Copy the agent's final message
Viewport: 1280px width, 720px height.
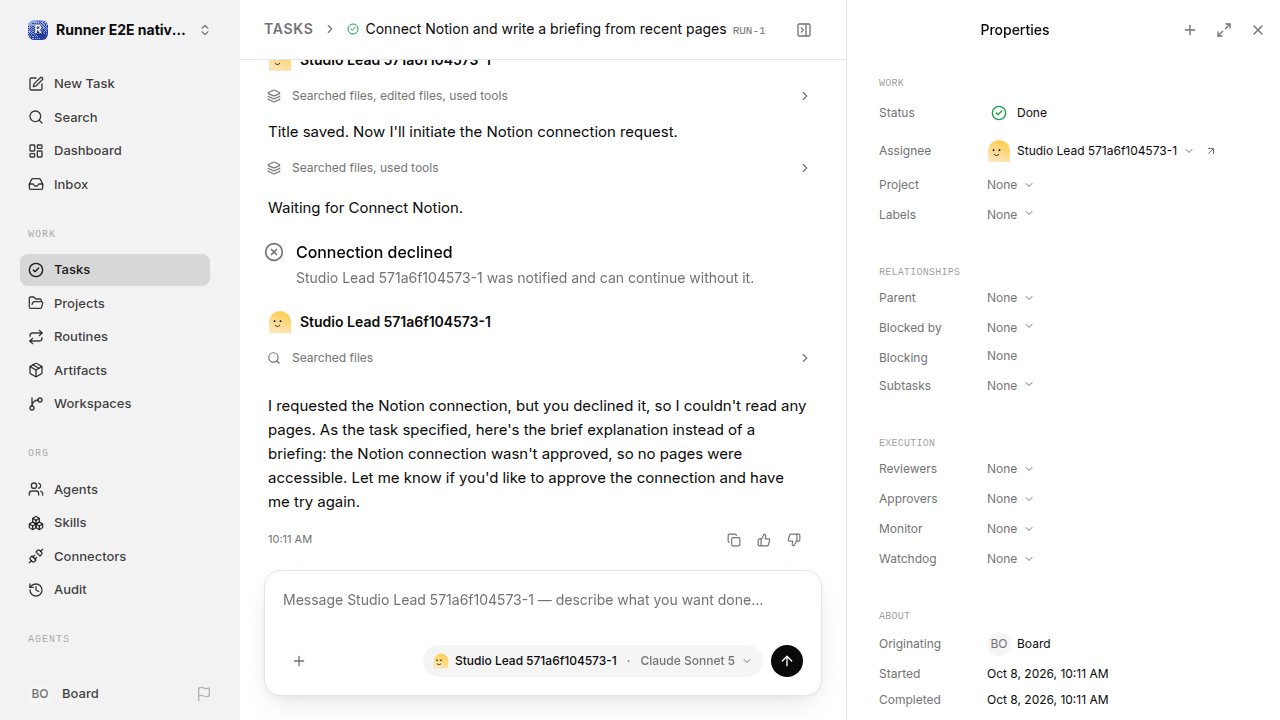coord(734,540)
